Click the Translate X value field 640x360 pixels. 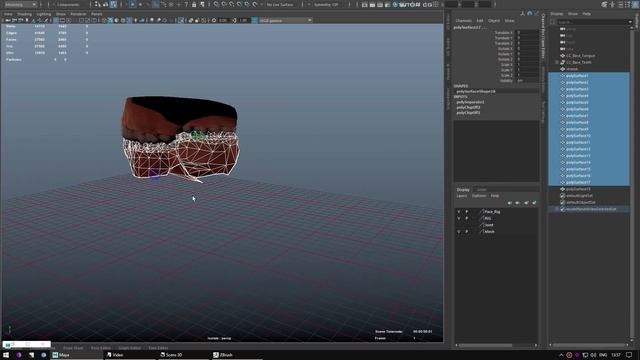[x=527, y=32]
